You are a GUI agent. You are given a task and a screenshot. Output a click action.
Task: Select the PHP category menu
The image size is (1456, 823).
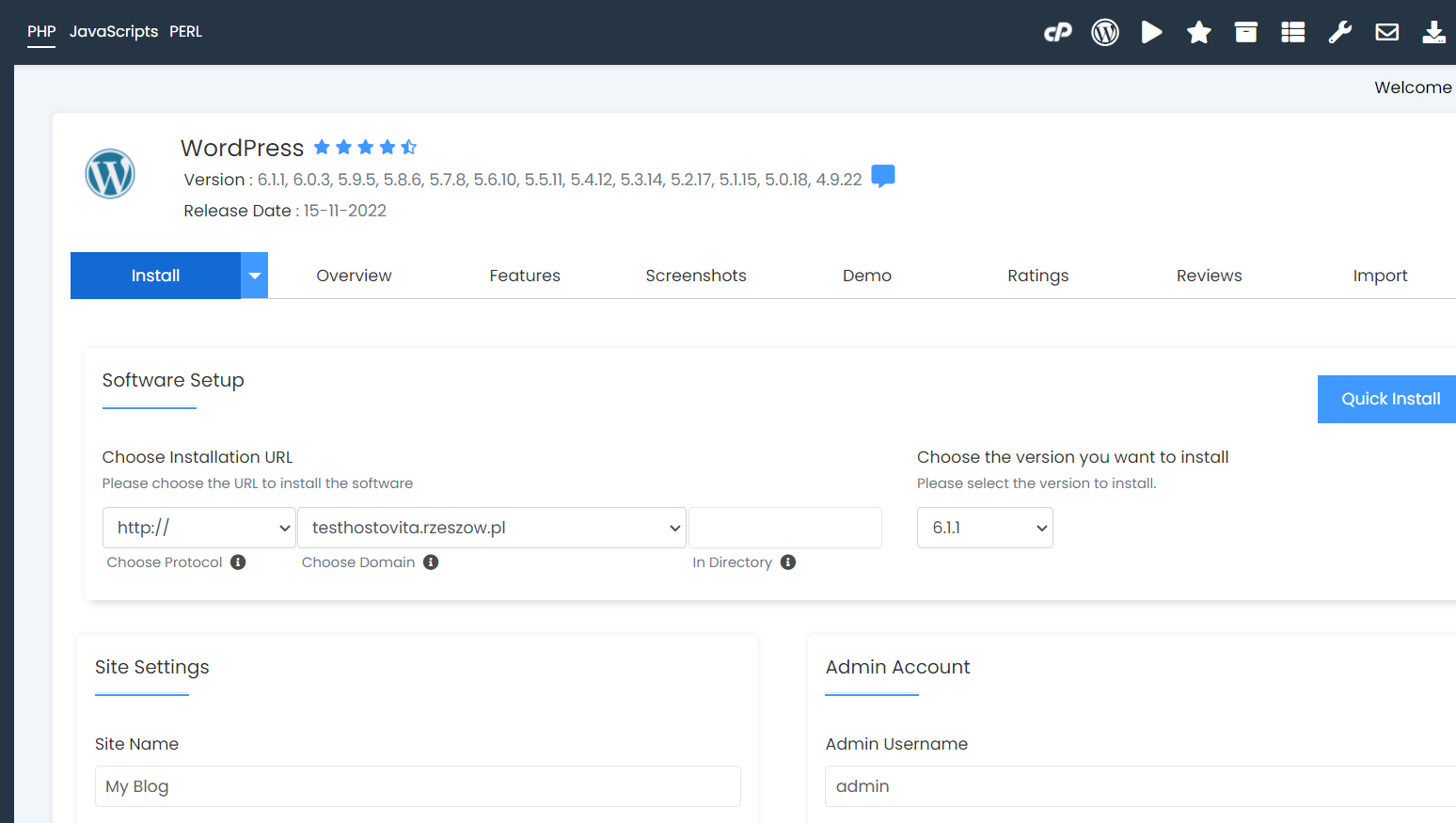[x=41, y=32]
